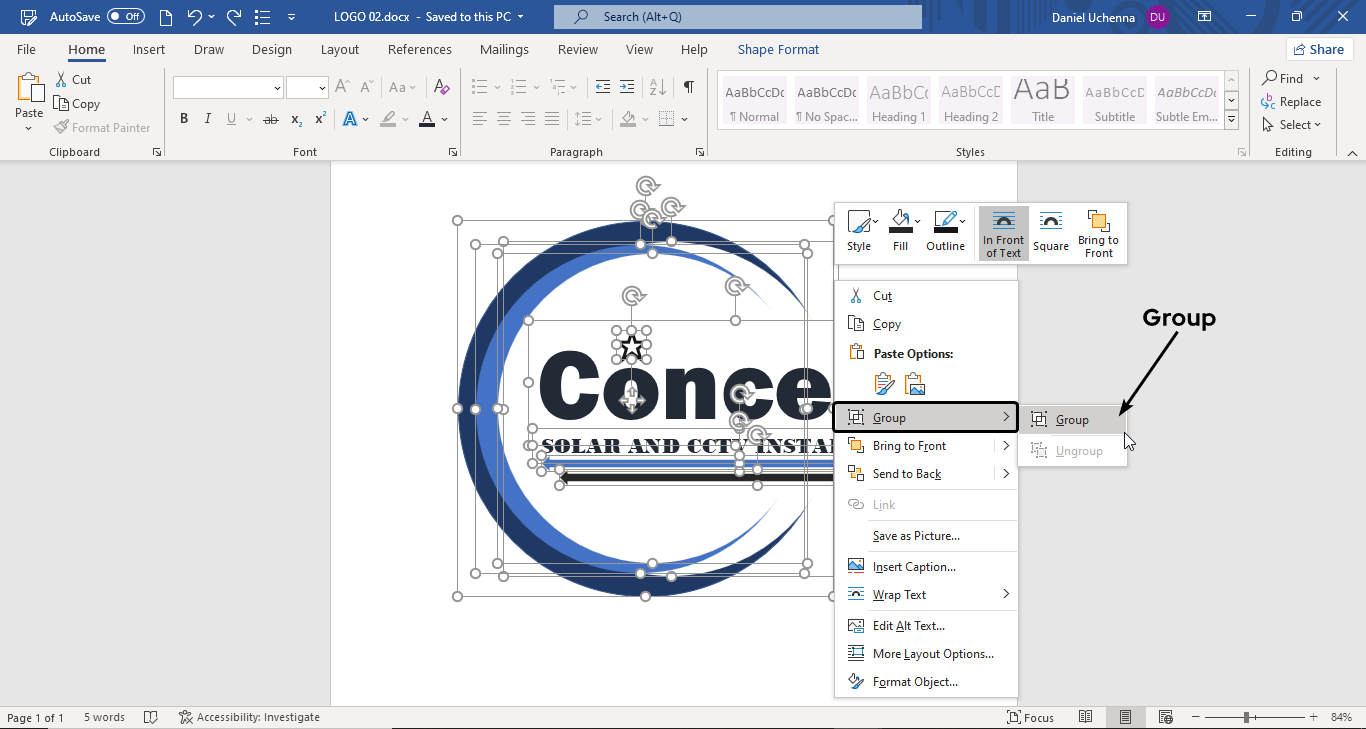The width and height of the screenshot is (1366, 729).
Task: Click the Italic formatting icon
Action: (x=208, y=119)
